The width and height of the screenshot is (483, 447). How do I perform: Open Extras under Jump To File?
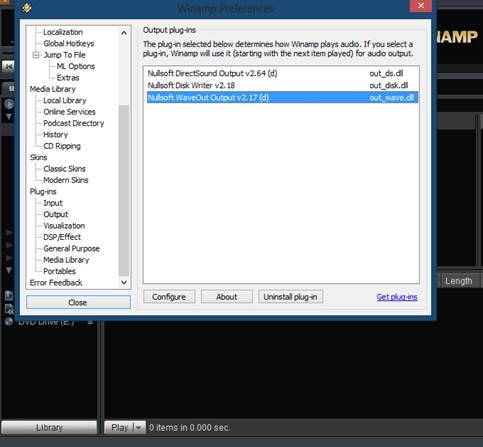(x=68, y=78)
